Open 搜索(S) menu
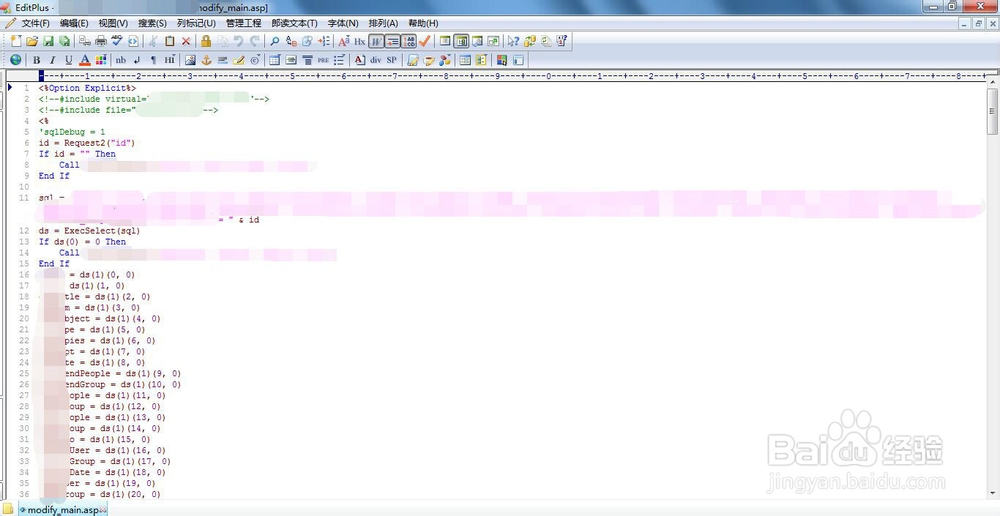 tap(152, 23)
